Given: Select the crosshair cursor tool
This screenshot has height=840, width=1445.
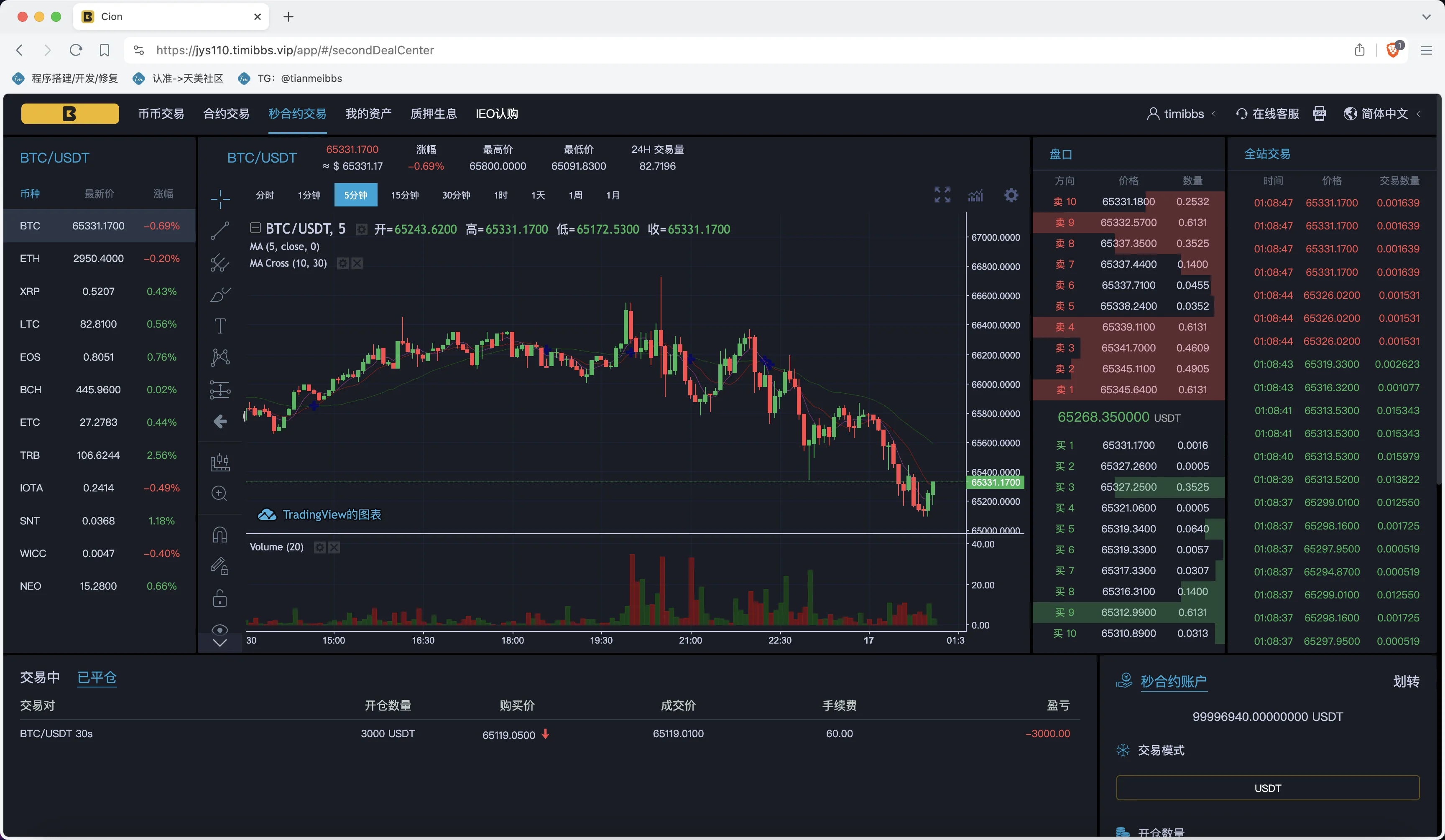Looking at the screenshot, I should [220, 199].
